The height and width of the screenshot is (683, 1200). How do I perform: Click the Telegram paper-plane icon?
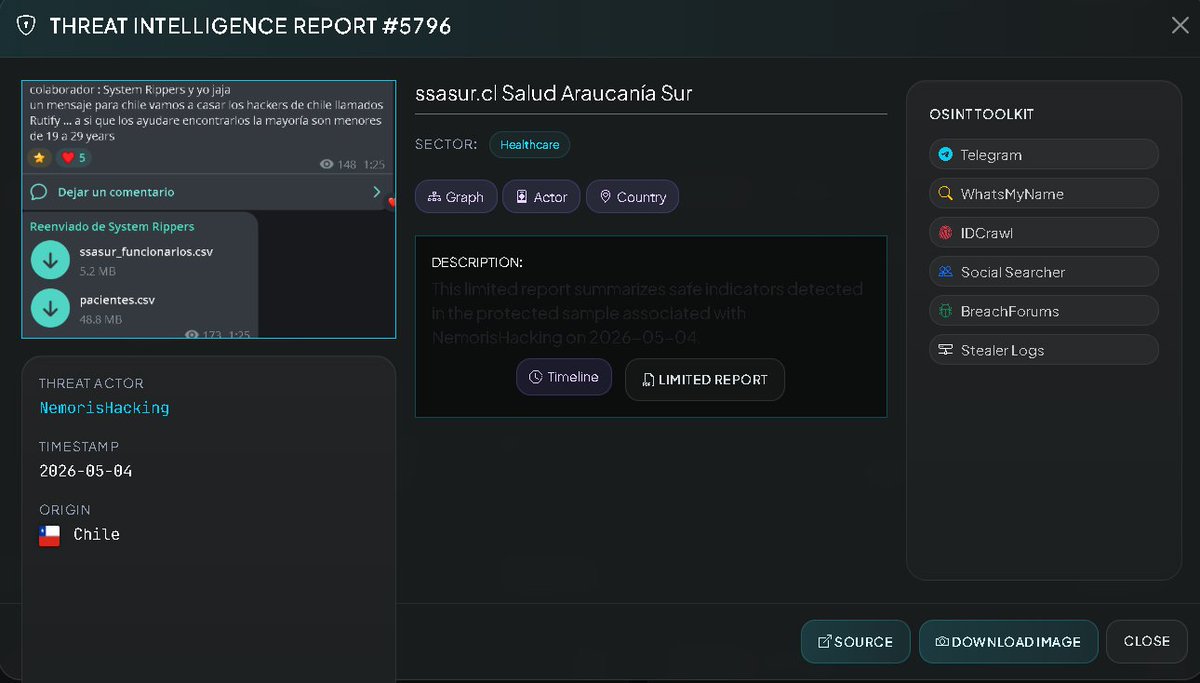pyautogui.click(x=945, y=155)
